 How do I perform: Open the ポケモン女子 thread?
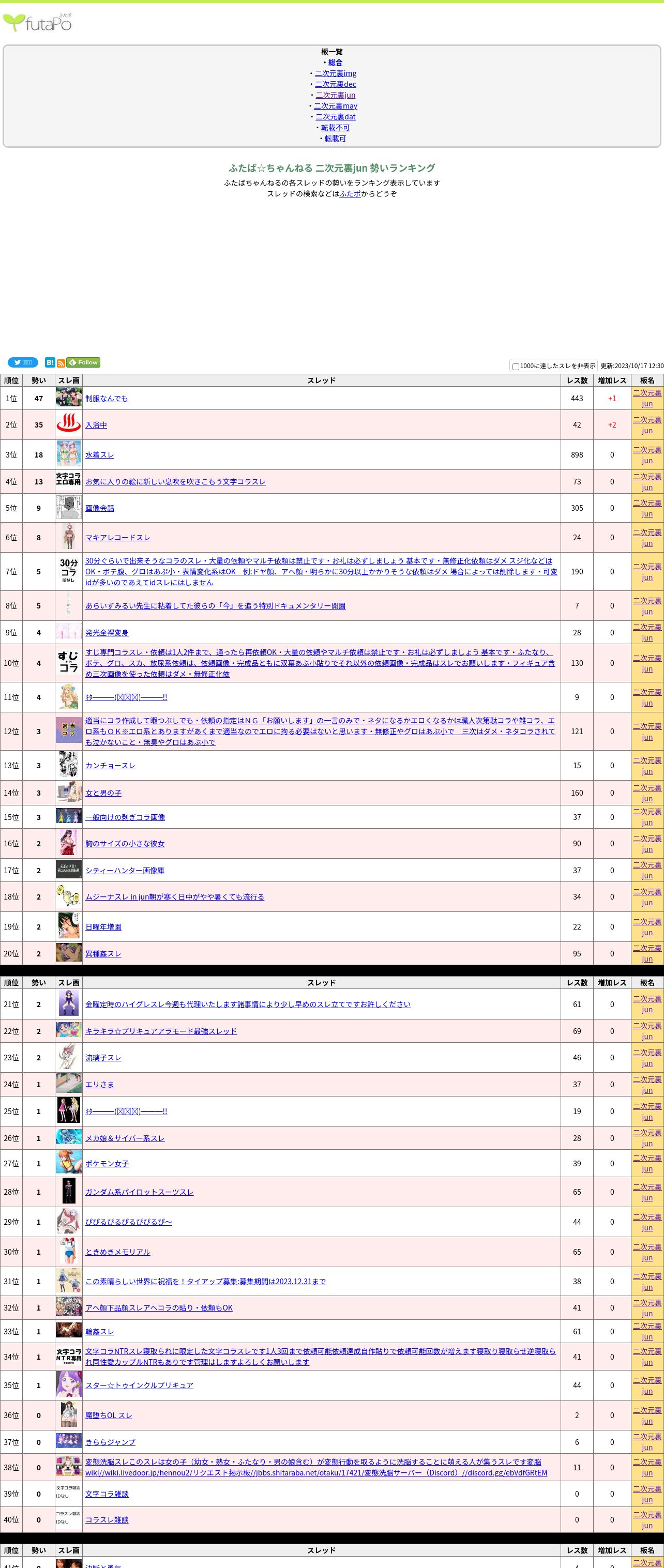click(107, 1163)
